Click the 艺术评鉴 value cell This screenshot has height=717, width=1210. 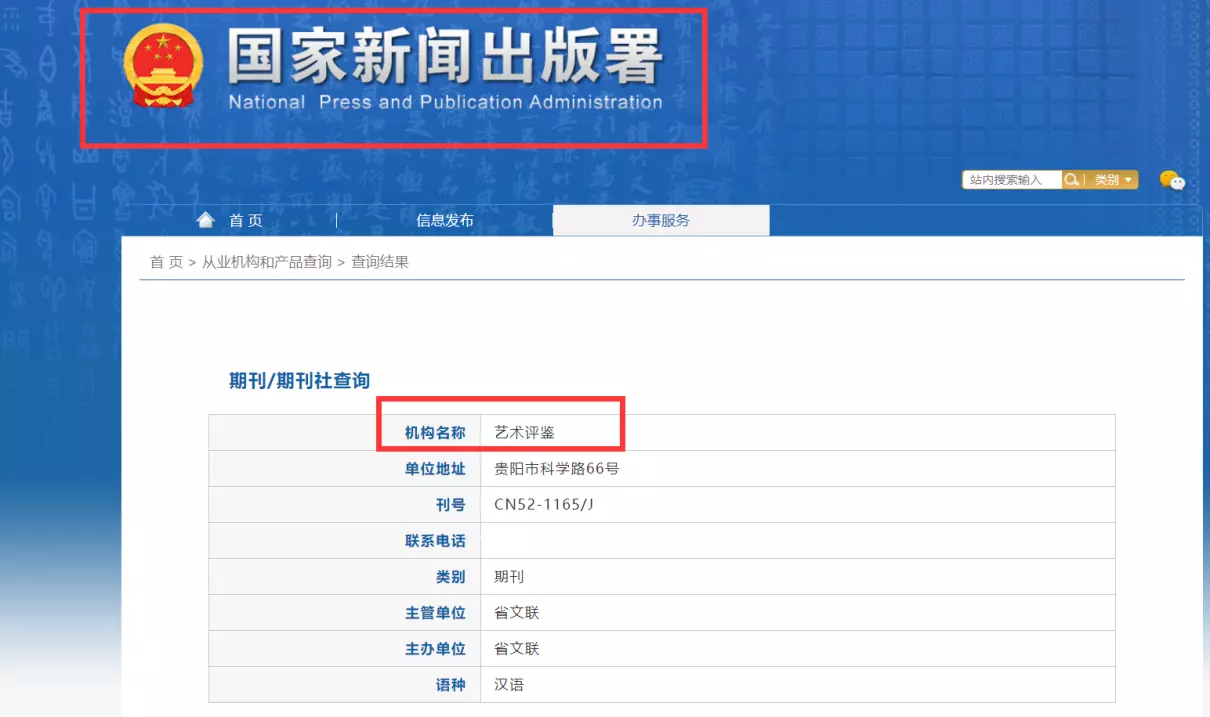pyautogui.click(x=798, y=433)
